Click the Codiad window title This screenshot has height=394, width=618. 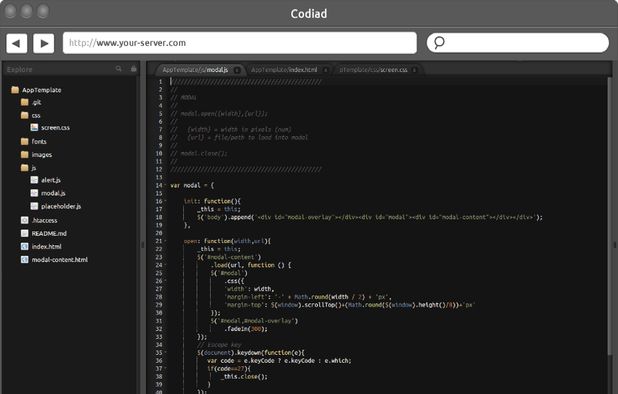click(309, 13)
